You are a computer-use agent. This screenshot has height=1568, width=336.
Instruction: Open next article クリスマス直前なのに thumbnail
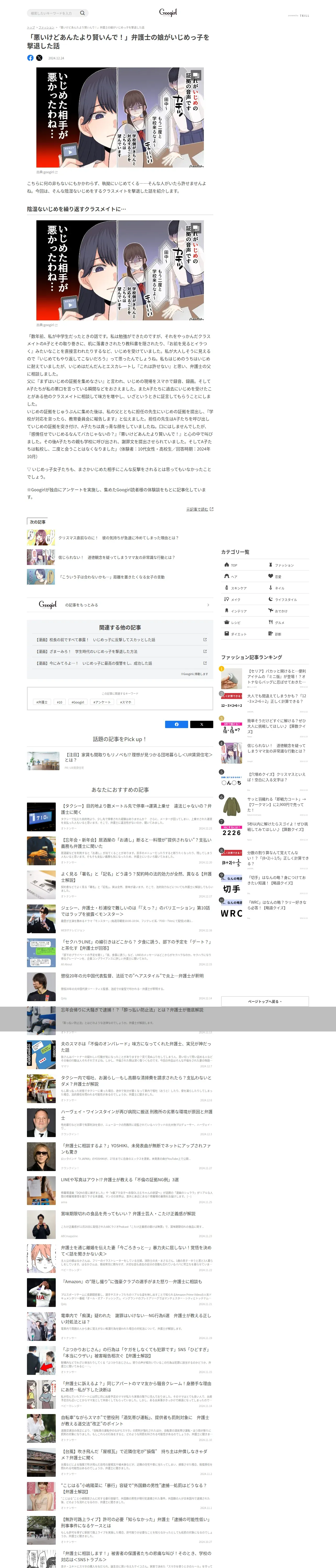(41, 538)
